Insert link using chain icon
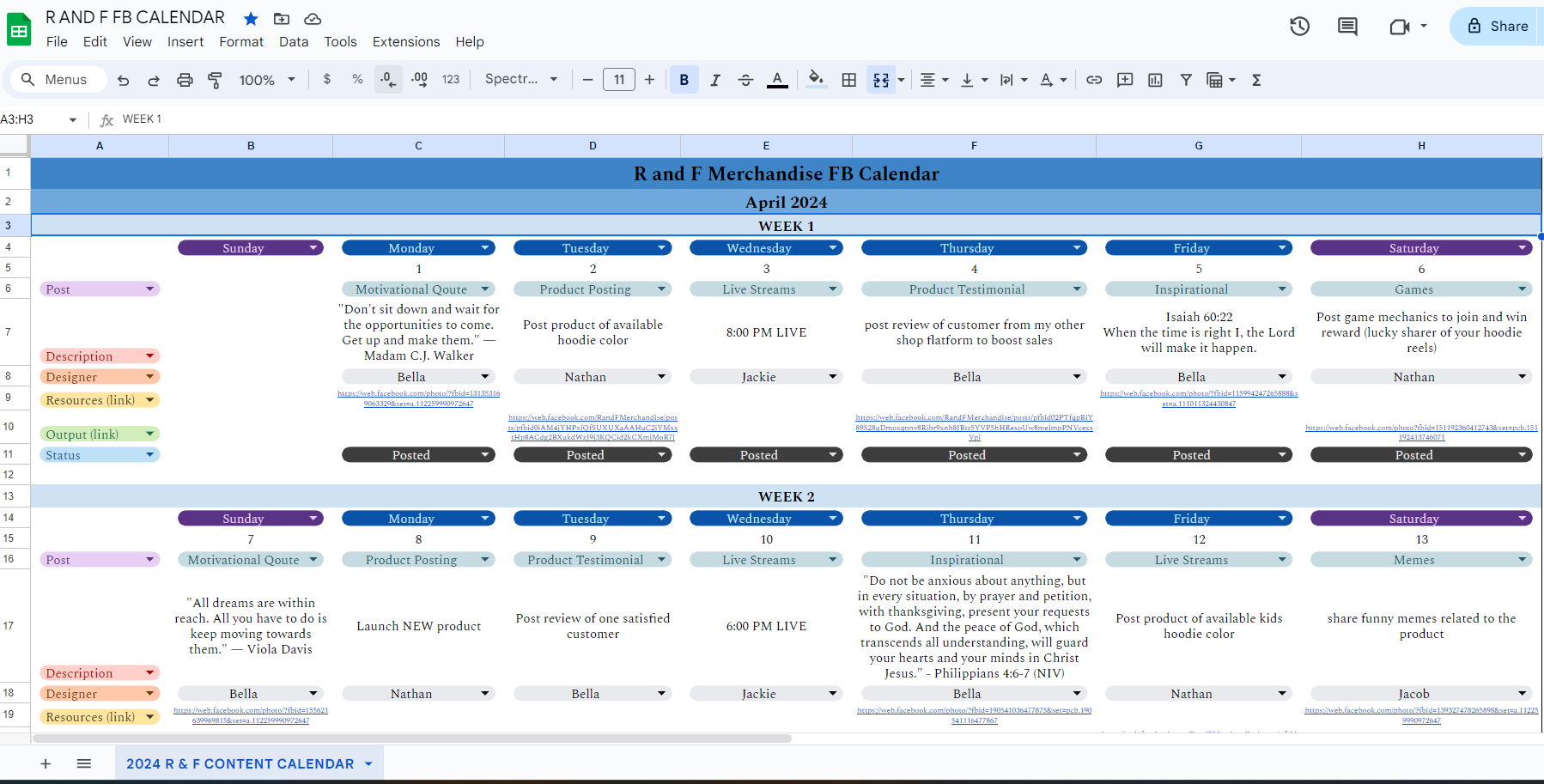 point(1094,80)
